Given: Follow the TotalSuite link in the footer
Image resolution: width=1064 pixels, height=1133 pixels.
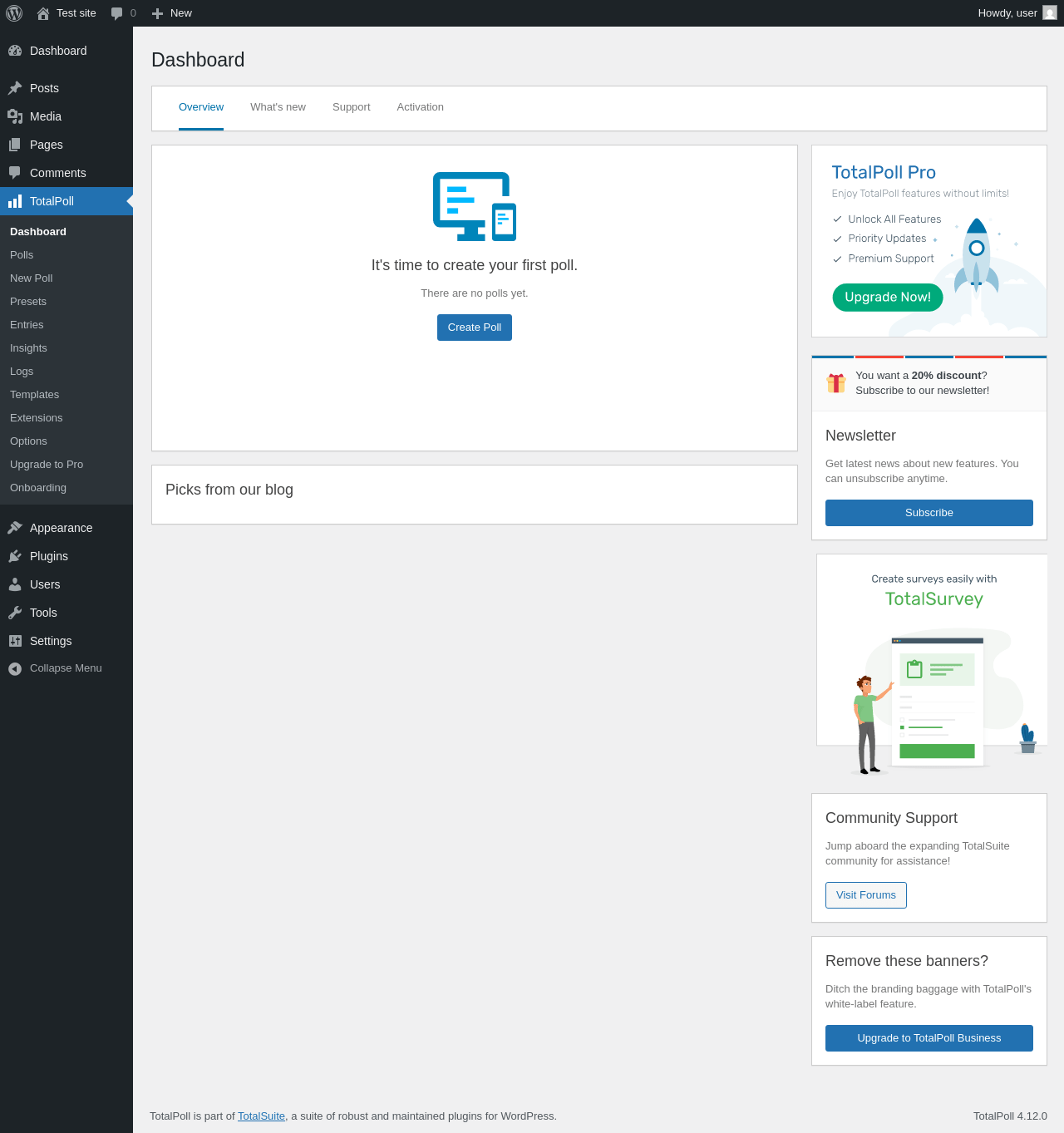Looking at the screenshot, I should [261, 1116].
